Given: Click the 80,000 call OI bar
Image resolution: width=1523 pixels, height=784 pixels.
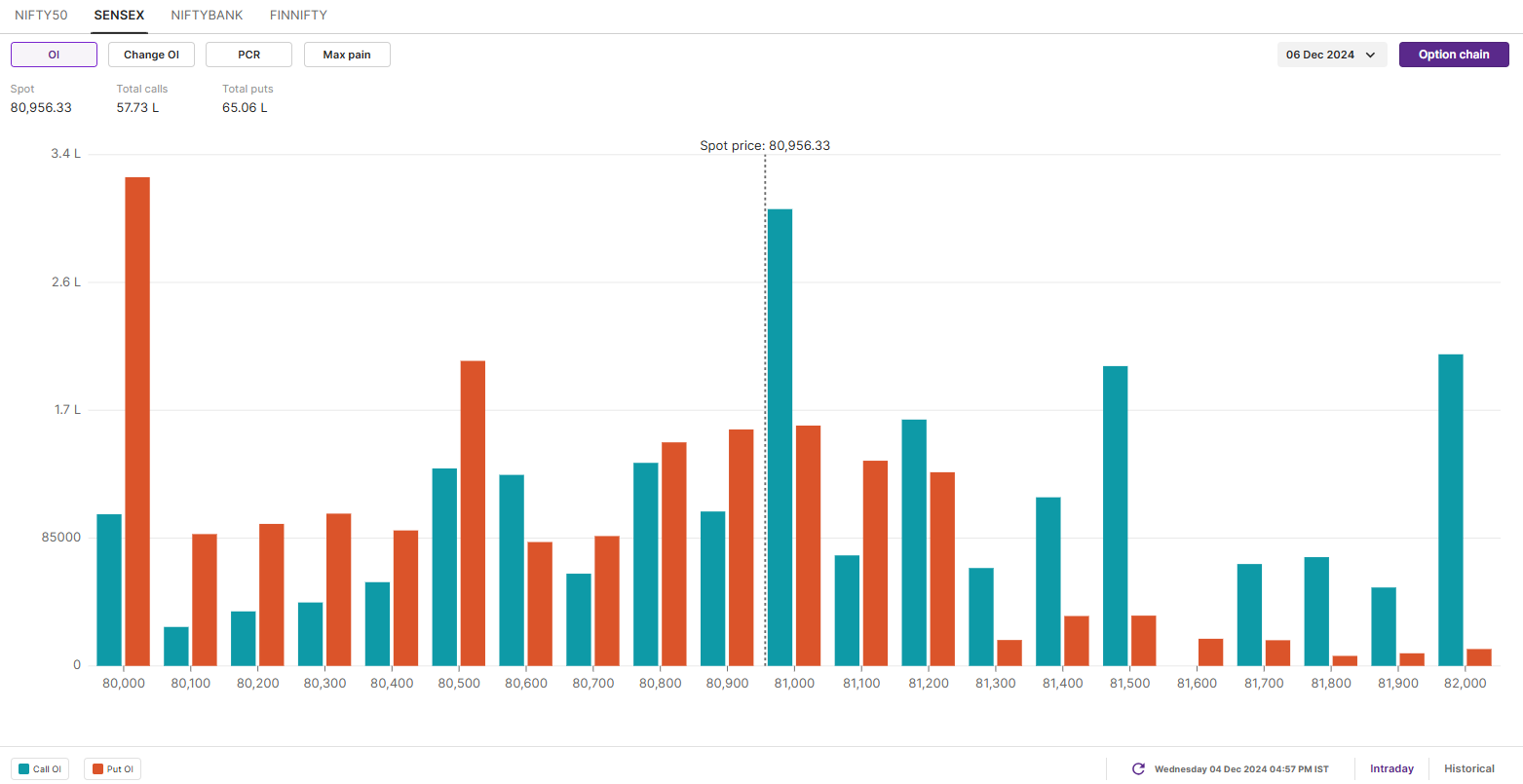Looking at the screenshot, I should (109, 590).
